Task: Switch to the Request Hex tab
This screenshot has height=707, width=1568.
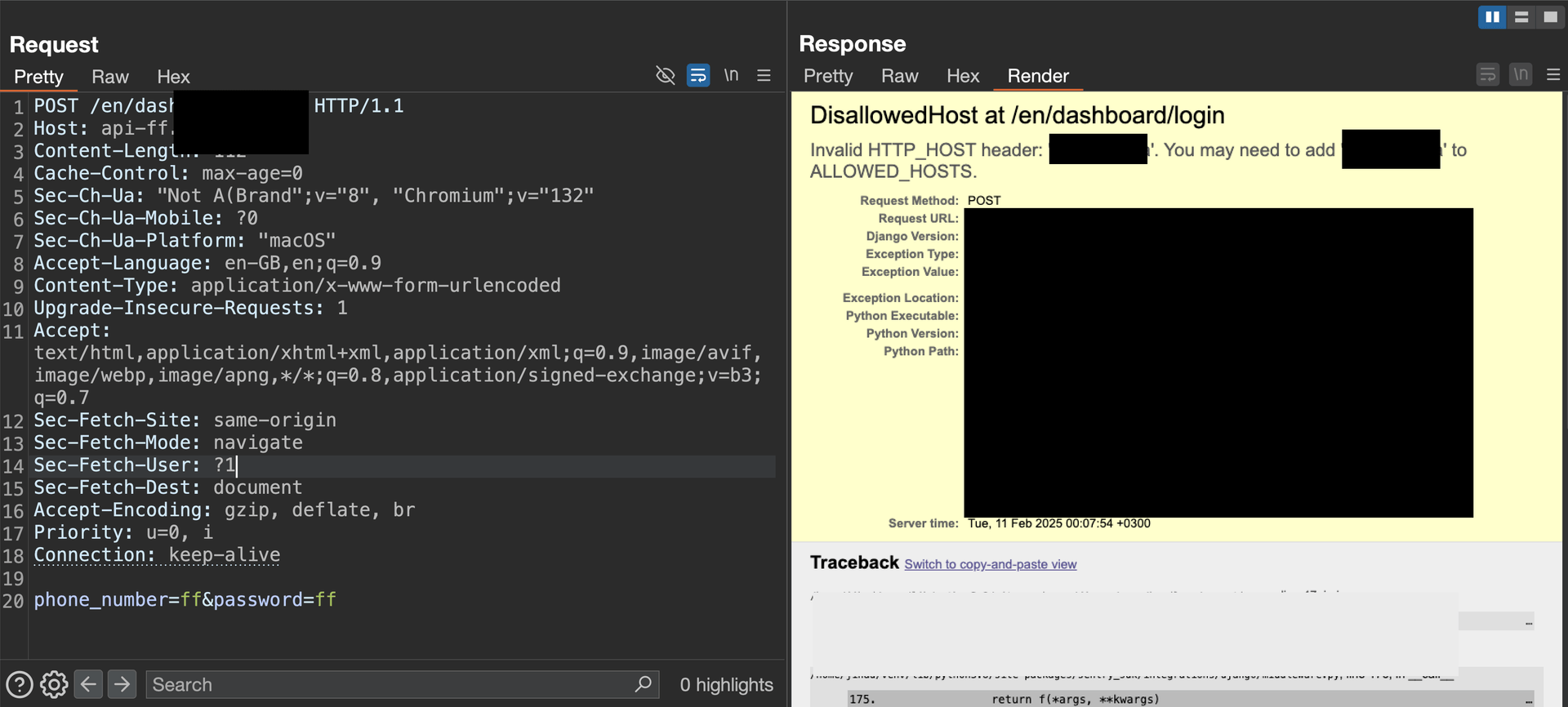Action: pos(173,77)
